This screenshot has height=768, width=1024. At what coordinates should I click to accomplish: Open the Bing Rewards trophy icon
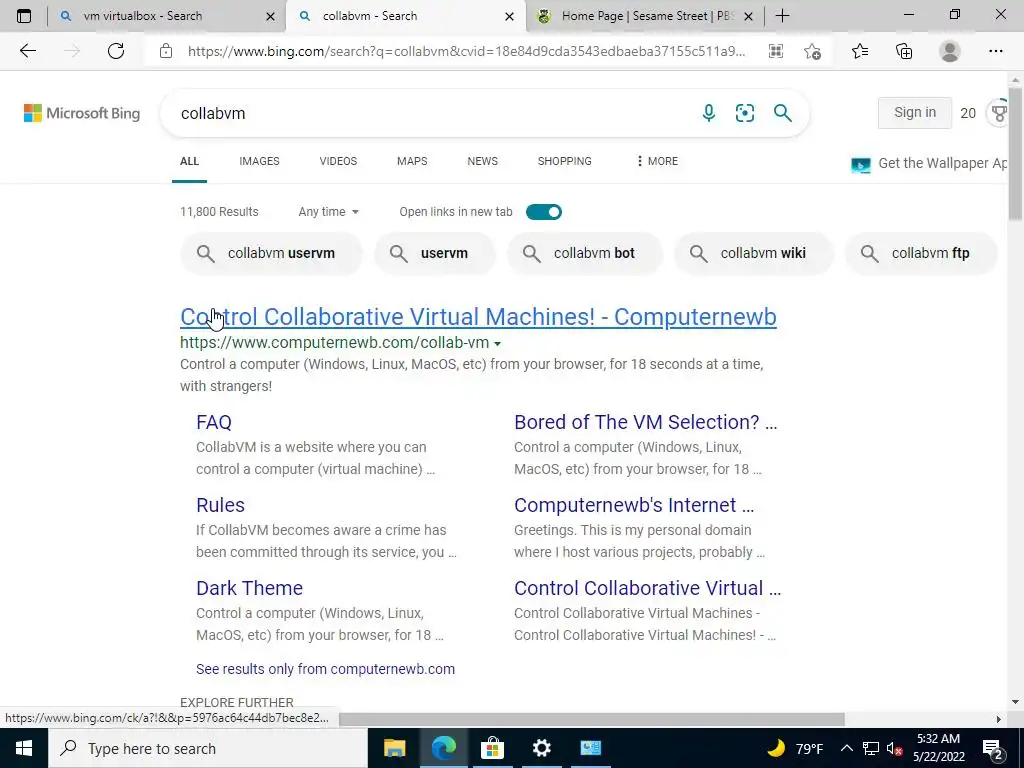(x=999, y=113)
